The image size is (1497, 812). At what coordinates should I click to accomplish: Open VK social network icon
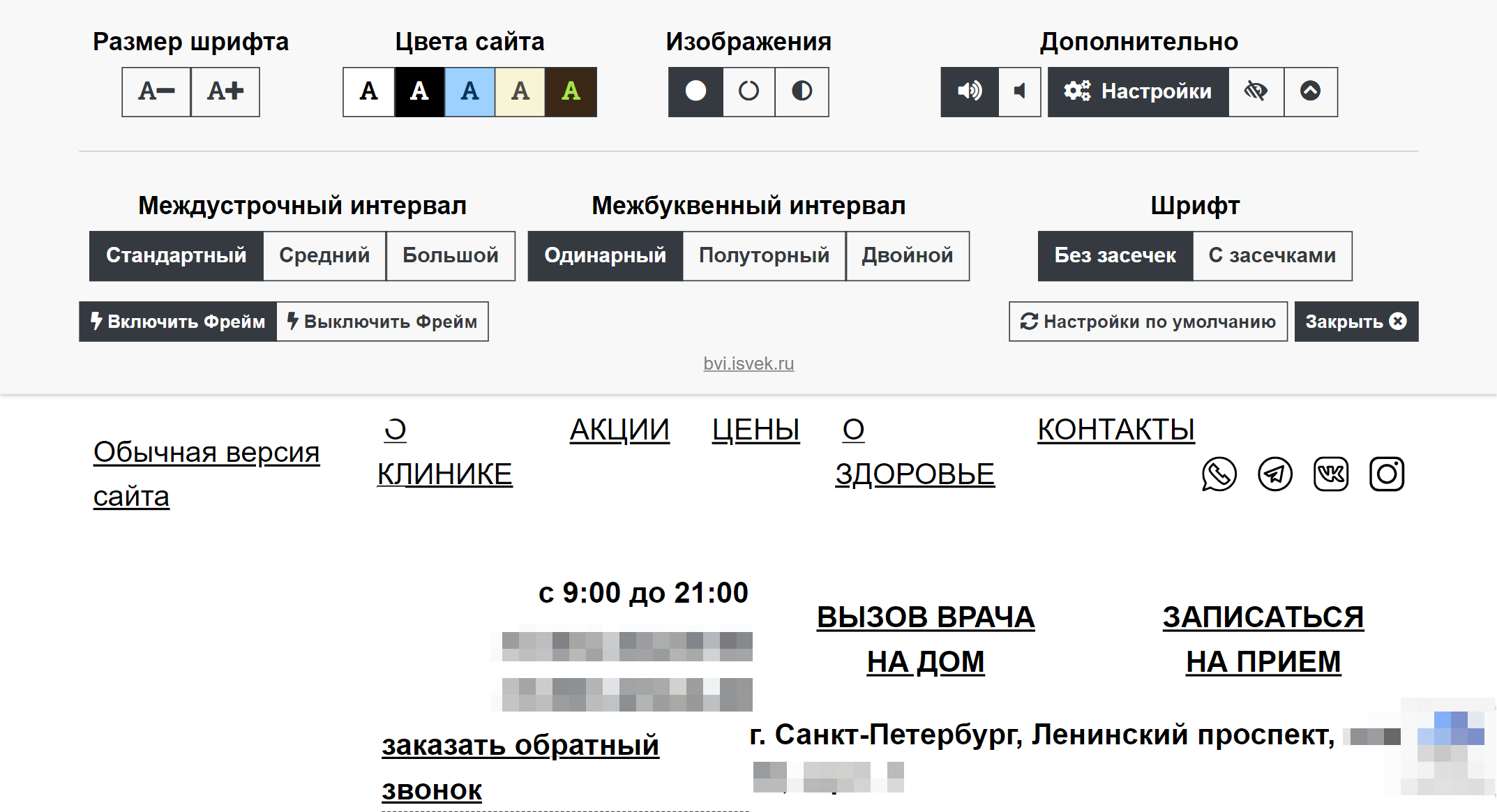click(1330, 474)
